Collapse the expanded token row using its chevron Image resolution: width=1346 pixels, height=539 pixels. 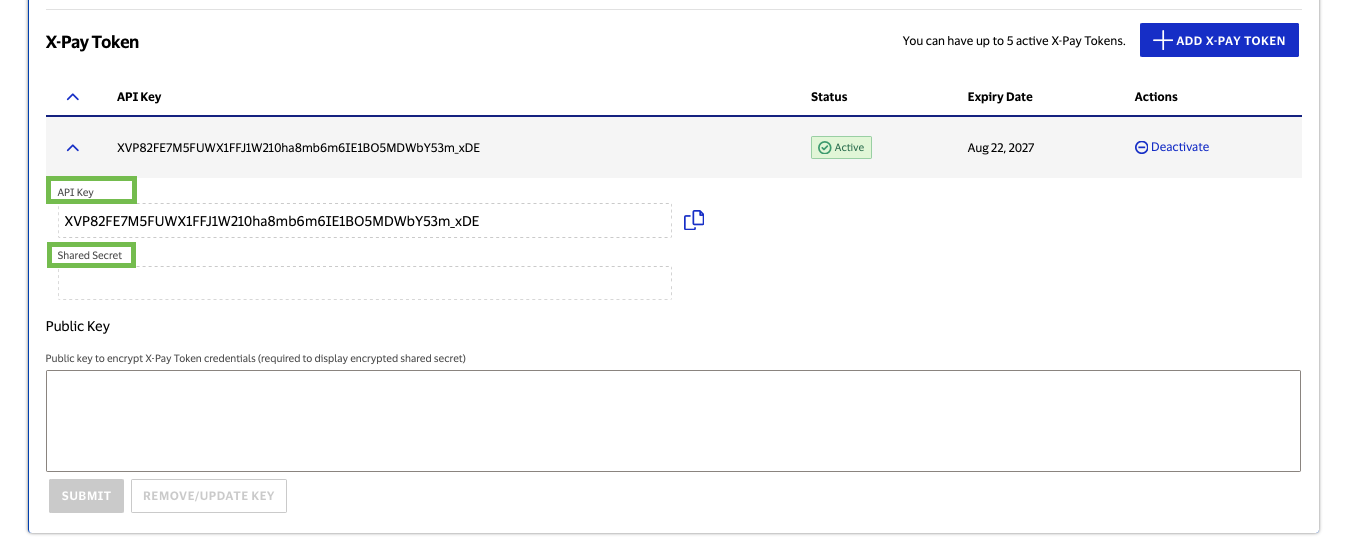click(72, 148)
